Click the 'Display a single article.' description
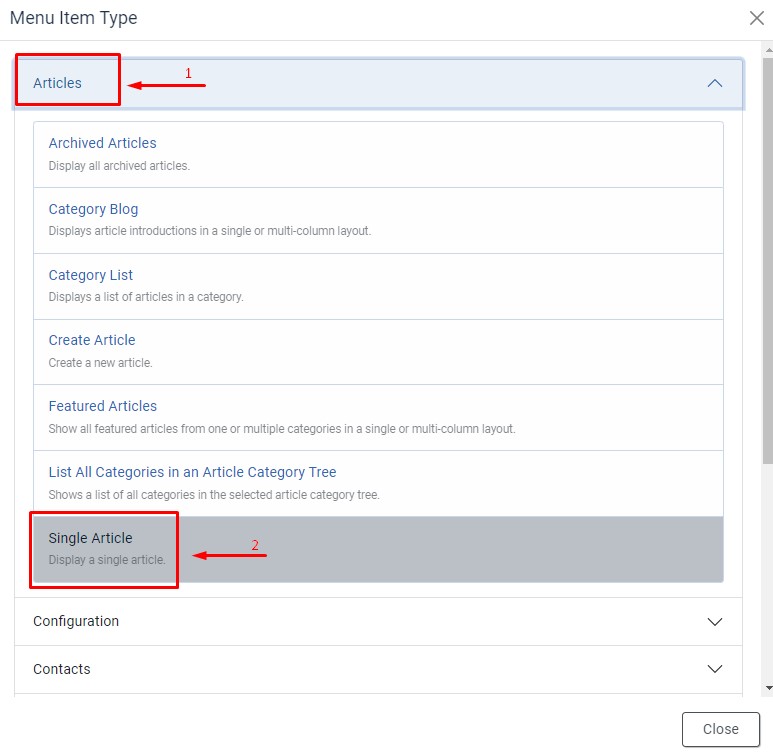 pos(107,560)
